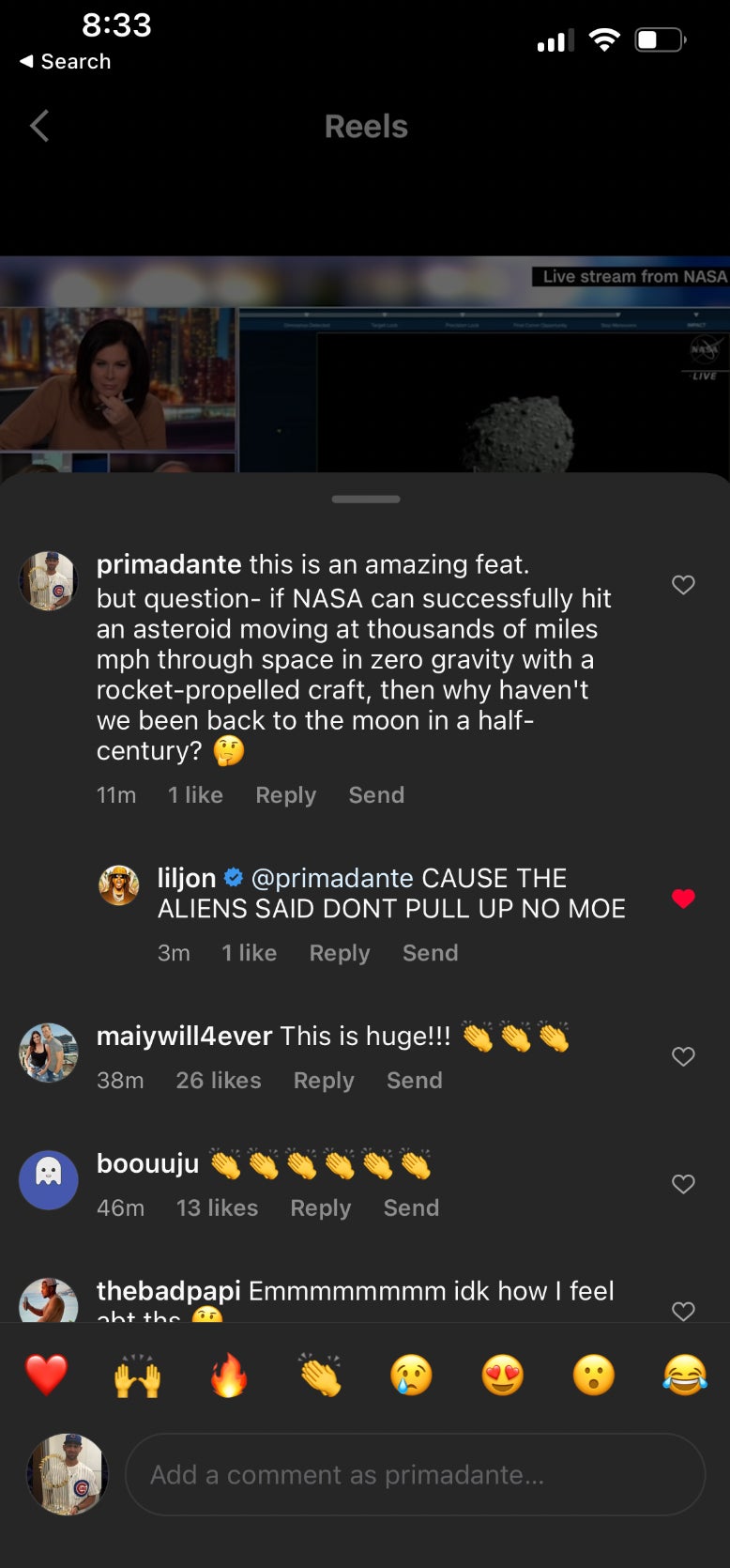Tap the heart onboouuju's comment

click(683, 1184)
